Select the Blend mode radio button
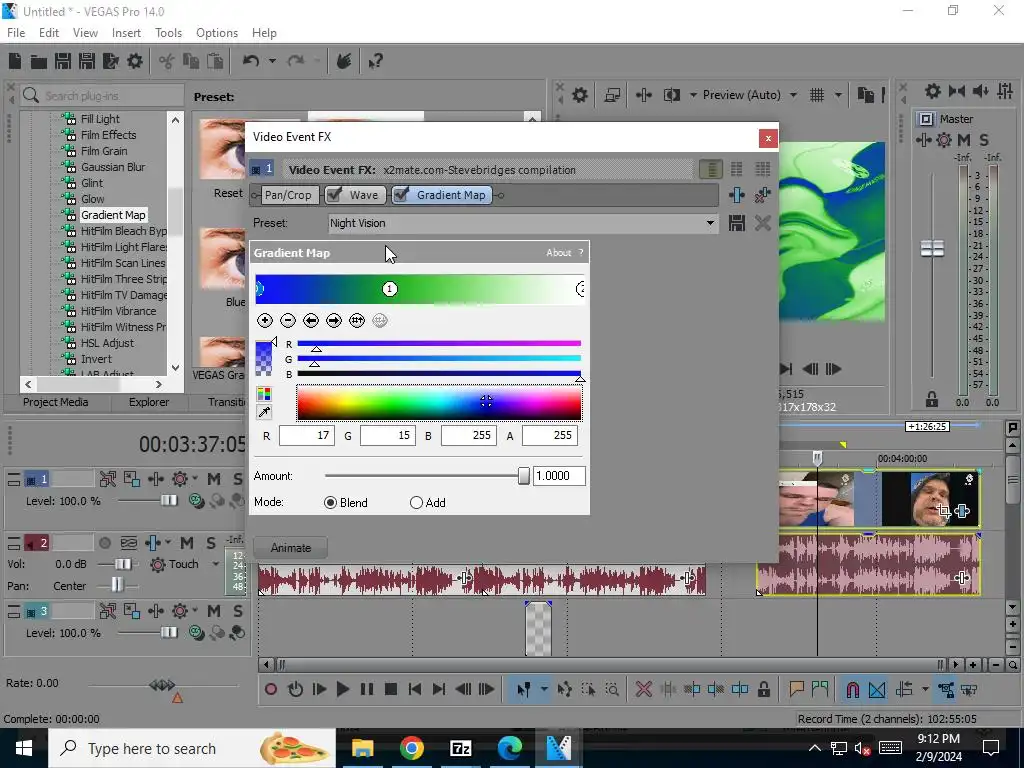Image resolution: width=1024 pixels, height=768 pixels. tap(330, 502)
